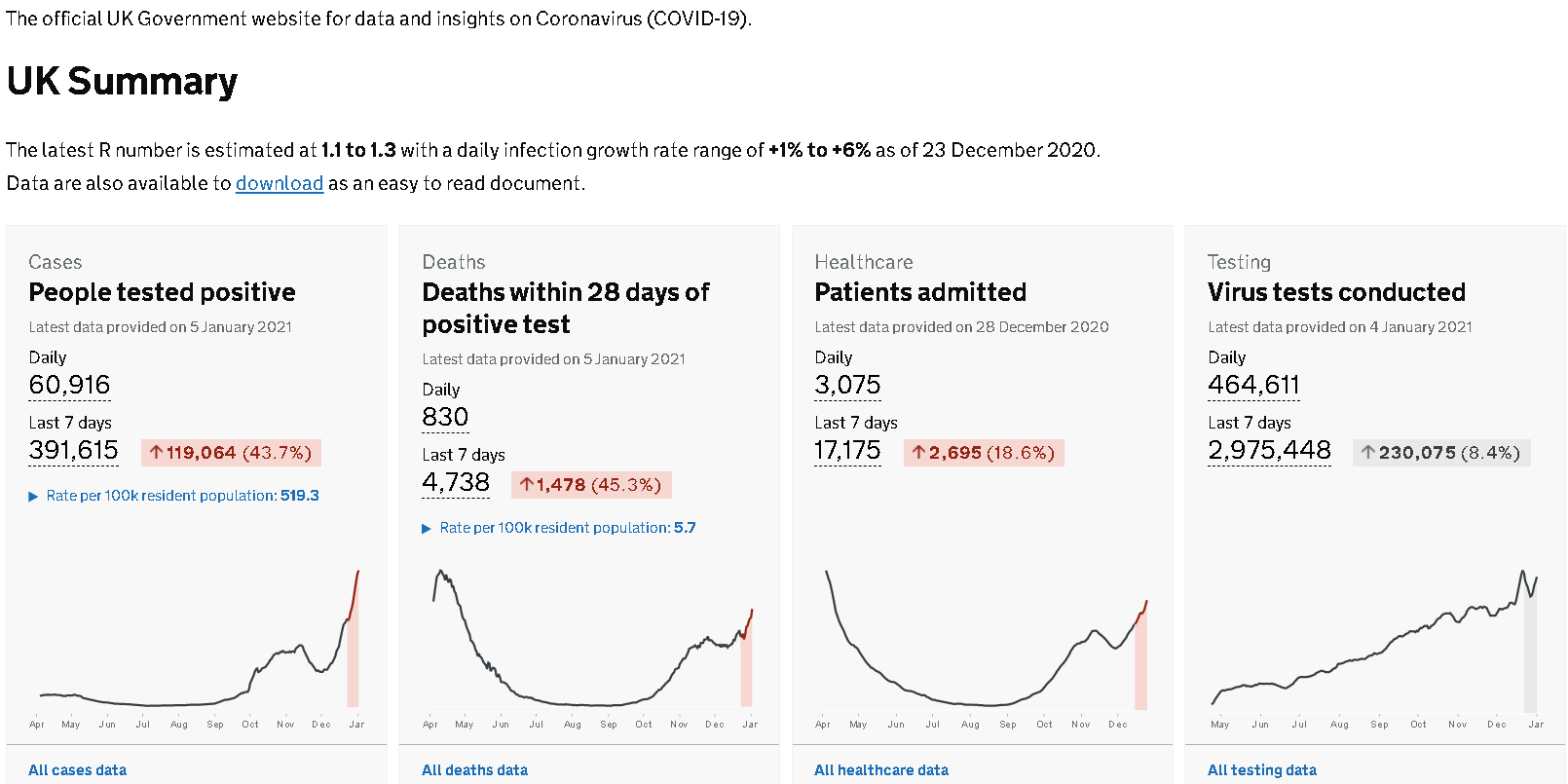Click the daily cases figure 60,916
The height and width of the screenshot is (784, 1568).
[69, 385]
